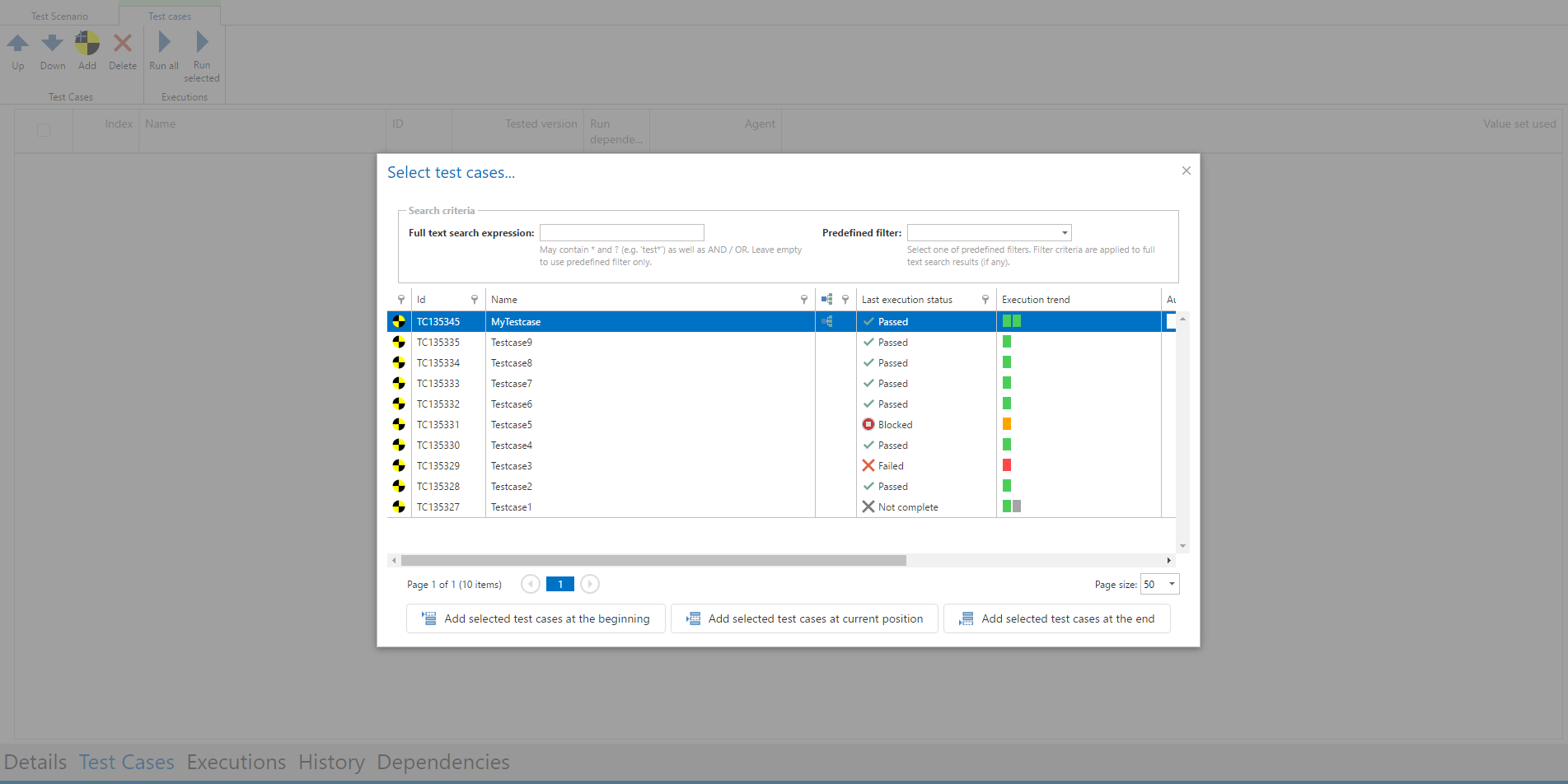Add selected test cases at the end
Image resolution: width=1568 pixels, height=784 pixels.
point(1057,619)
